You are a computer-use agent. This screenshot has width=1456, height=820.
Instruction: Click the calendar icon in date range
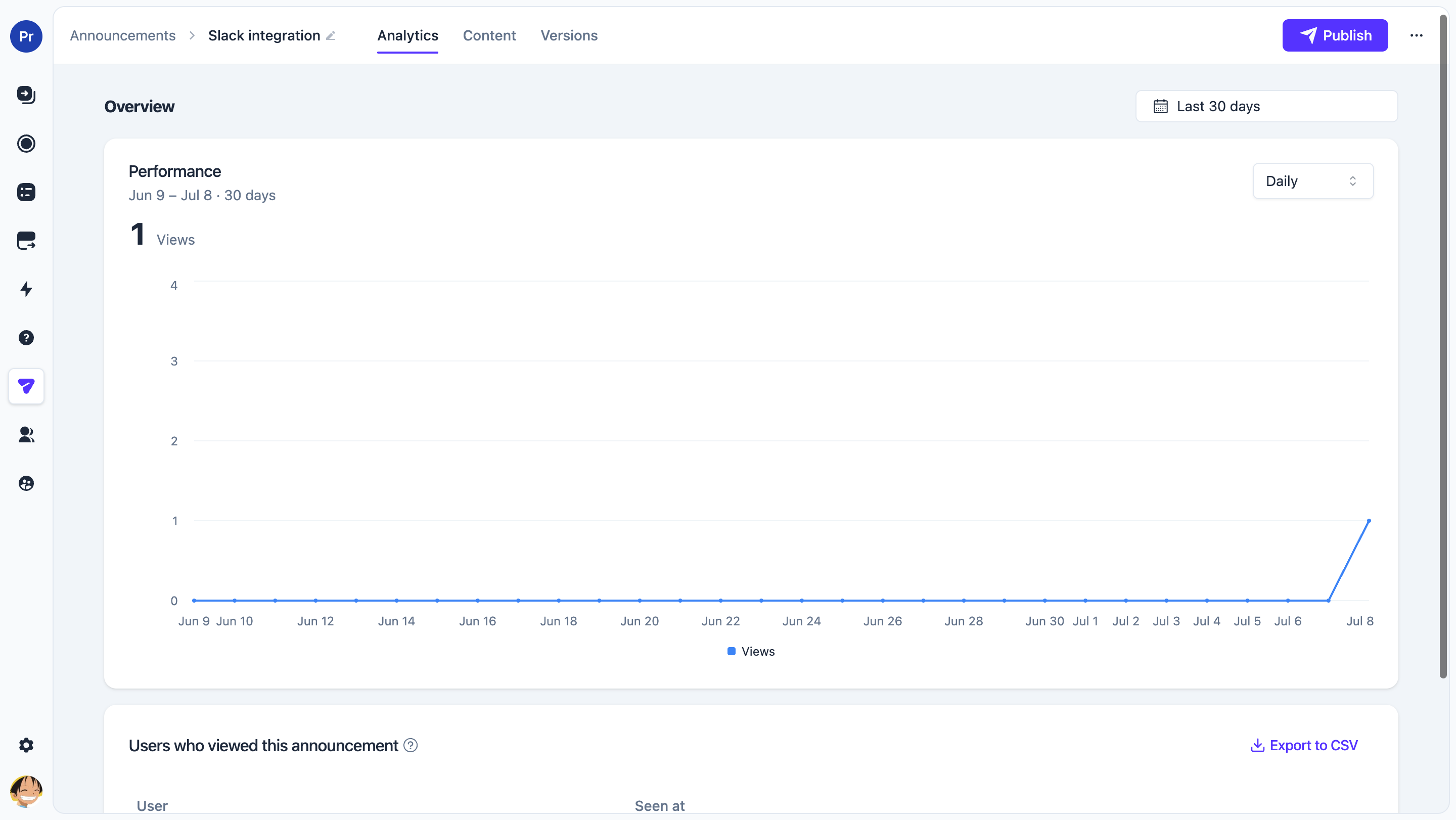coord(1160,106)
